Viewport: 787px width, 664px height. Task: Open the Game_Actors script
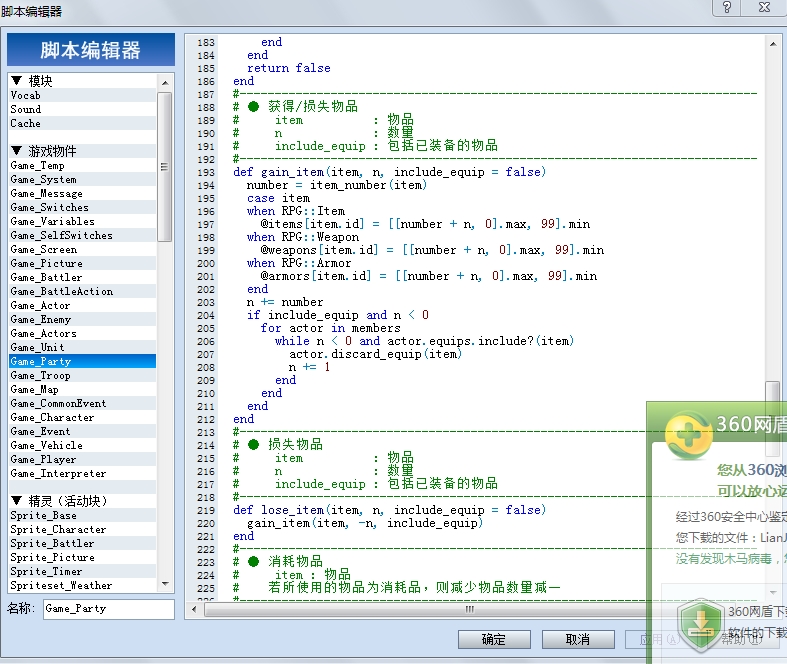[x=82, y=334]
